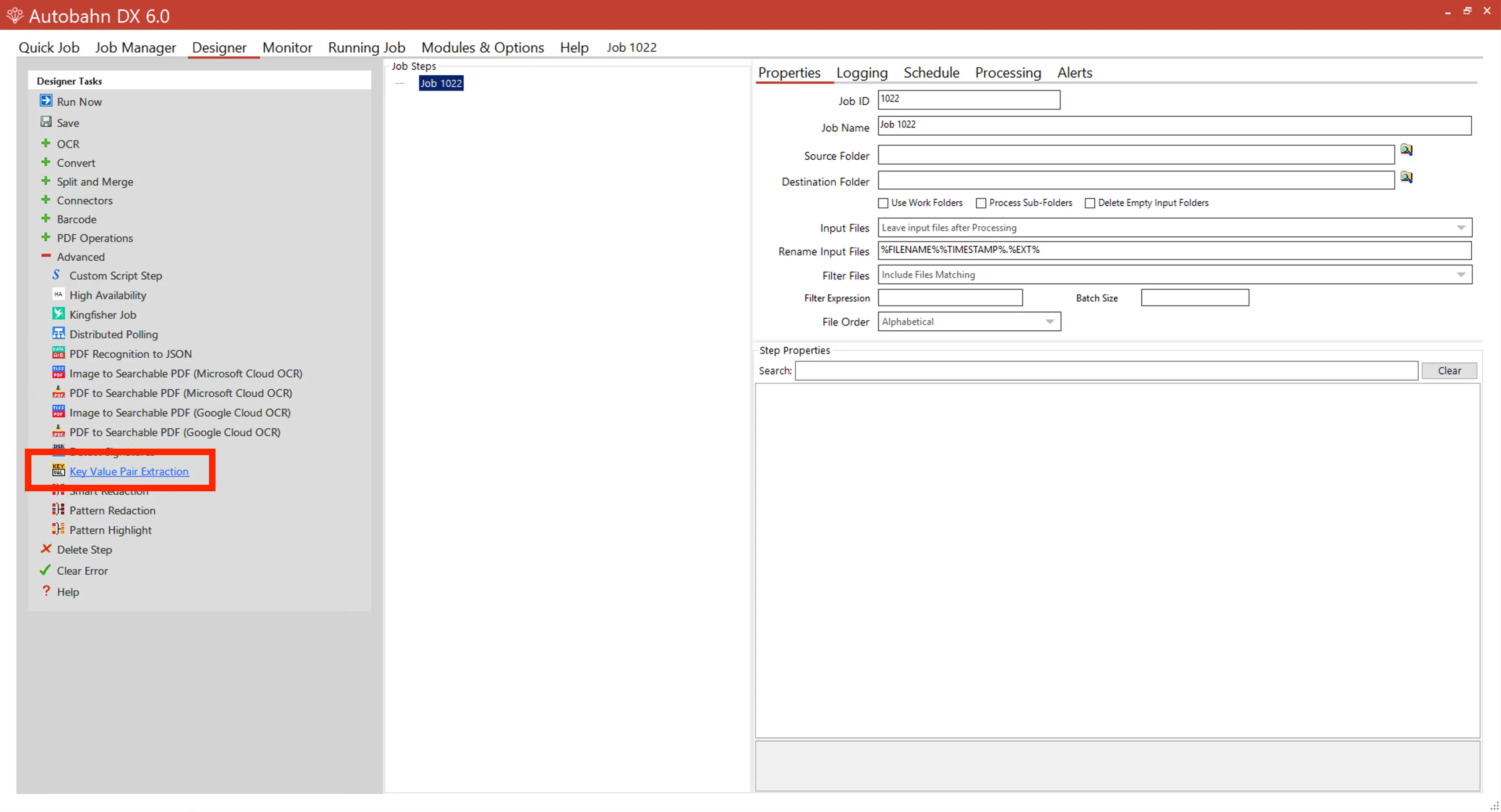Click the Clear search button
This screenshot has height=812, width=1501.
tap(1449, 370)
